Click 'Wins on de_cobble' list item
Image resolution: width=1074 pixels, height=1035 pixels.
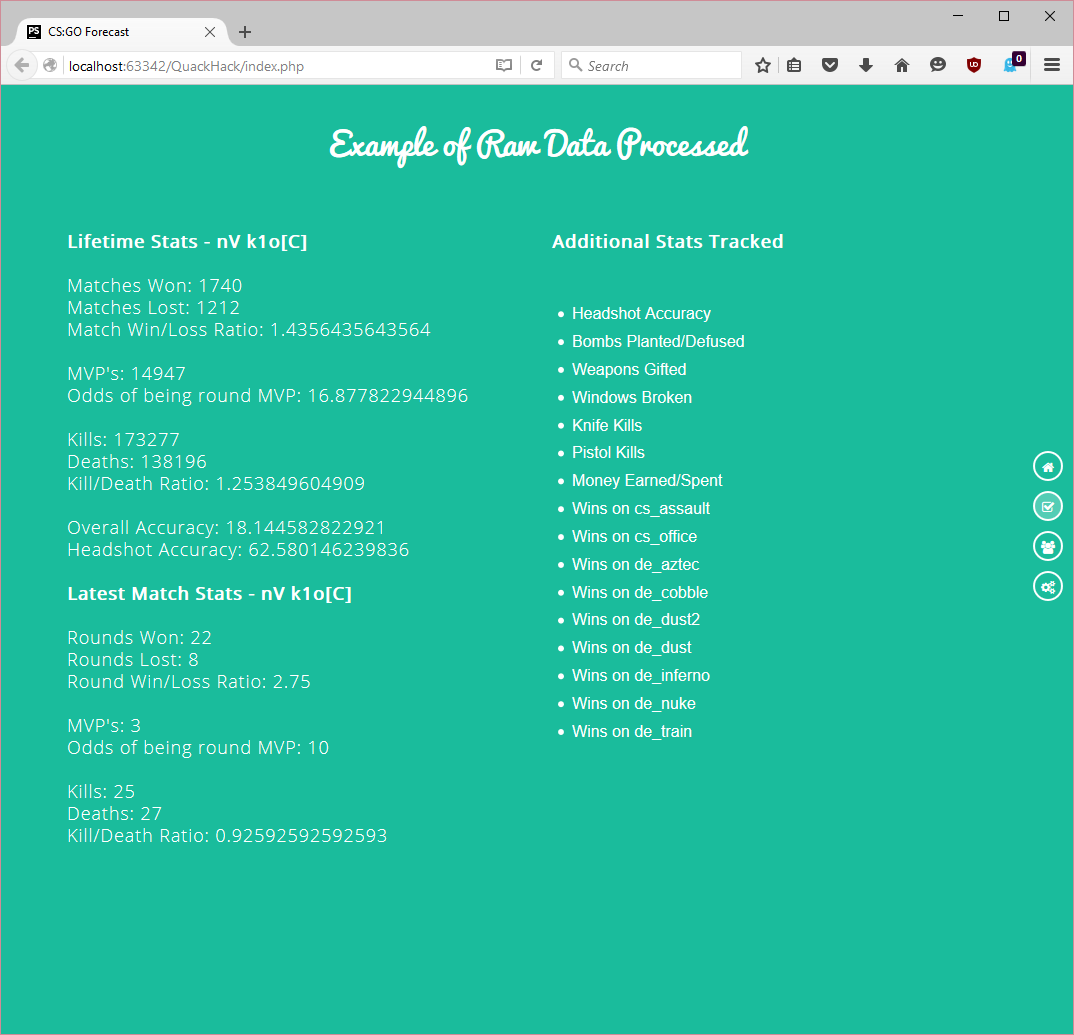(640, 593)
